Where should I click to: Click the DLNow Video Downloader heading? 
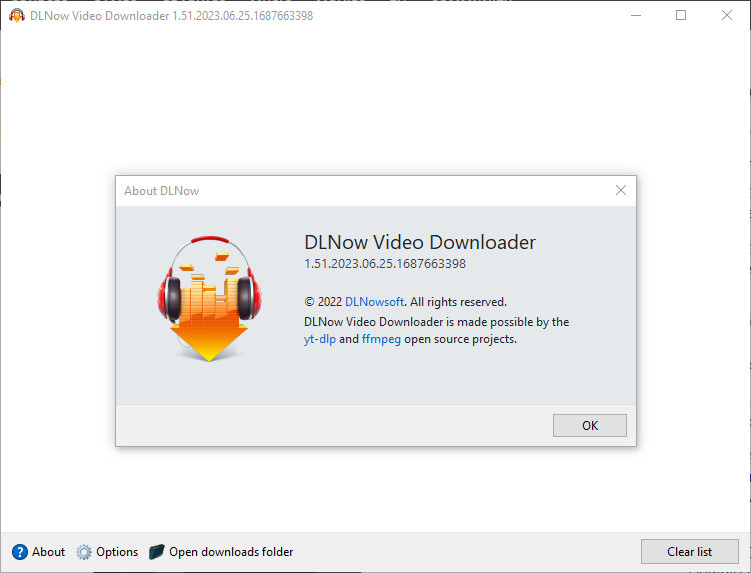(x=420, y=242)
